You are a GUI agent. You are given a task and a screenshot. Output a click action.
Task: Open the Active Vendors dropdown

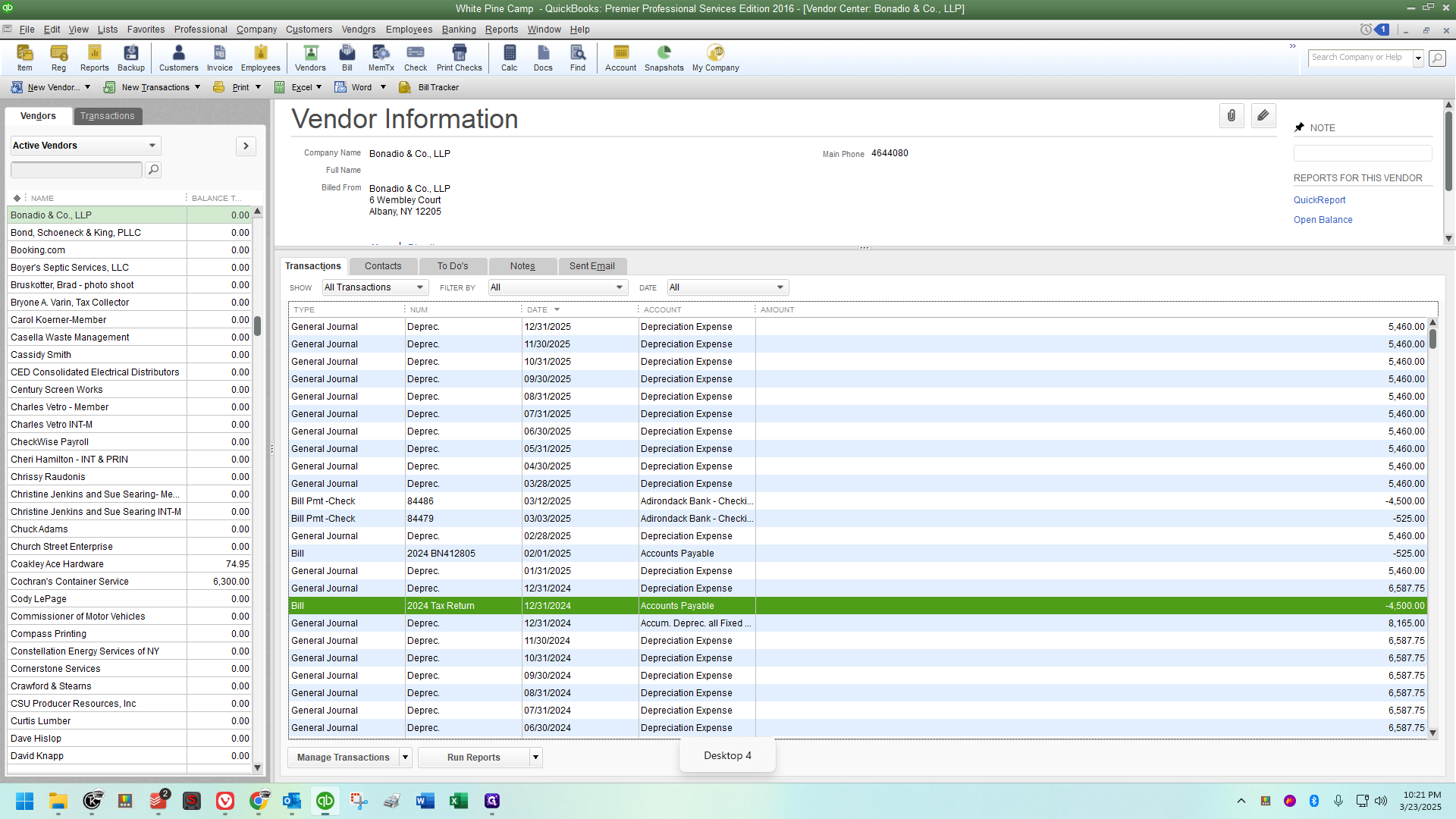86,146
